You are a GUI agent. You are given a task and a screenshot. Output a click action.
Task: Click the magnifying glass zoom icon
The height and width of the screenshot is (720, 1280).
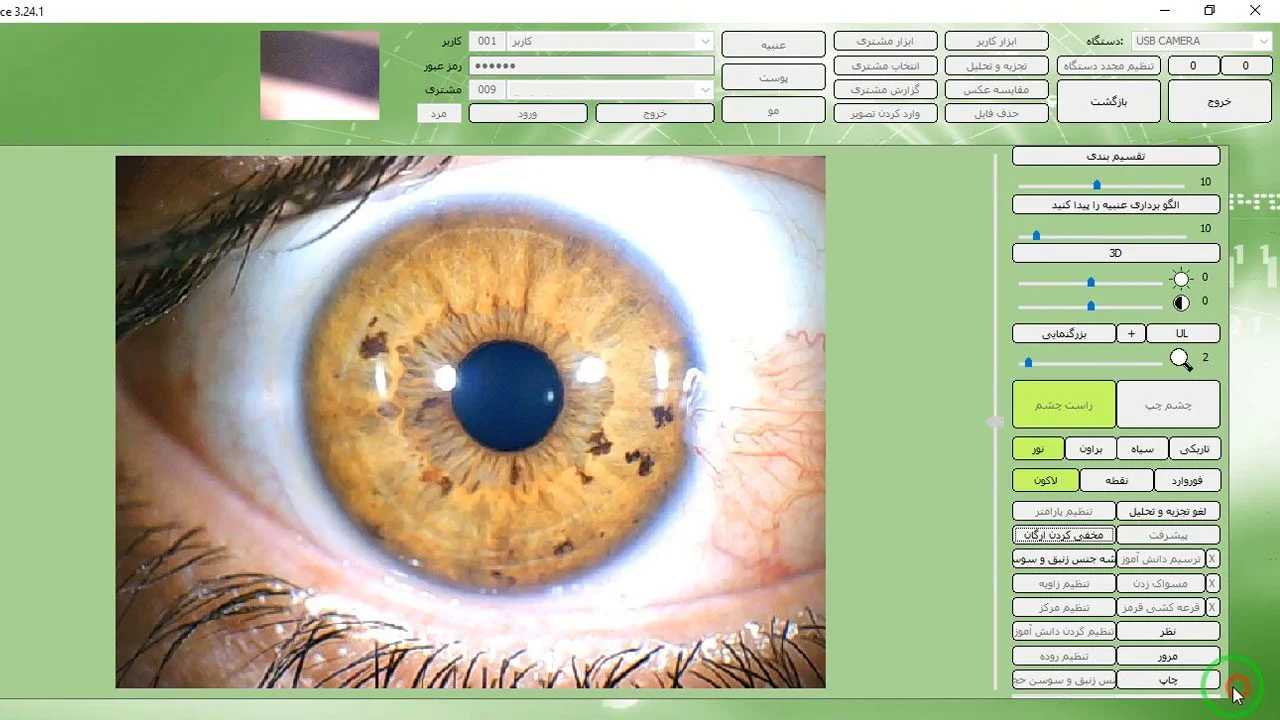[x=1181, y=359]
